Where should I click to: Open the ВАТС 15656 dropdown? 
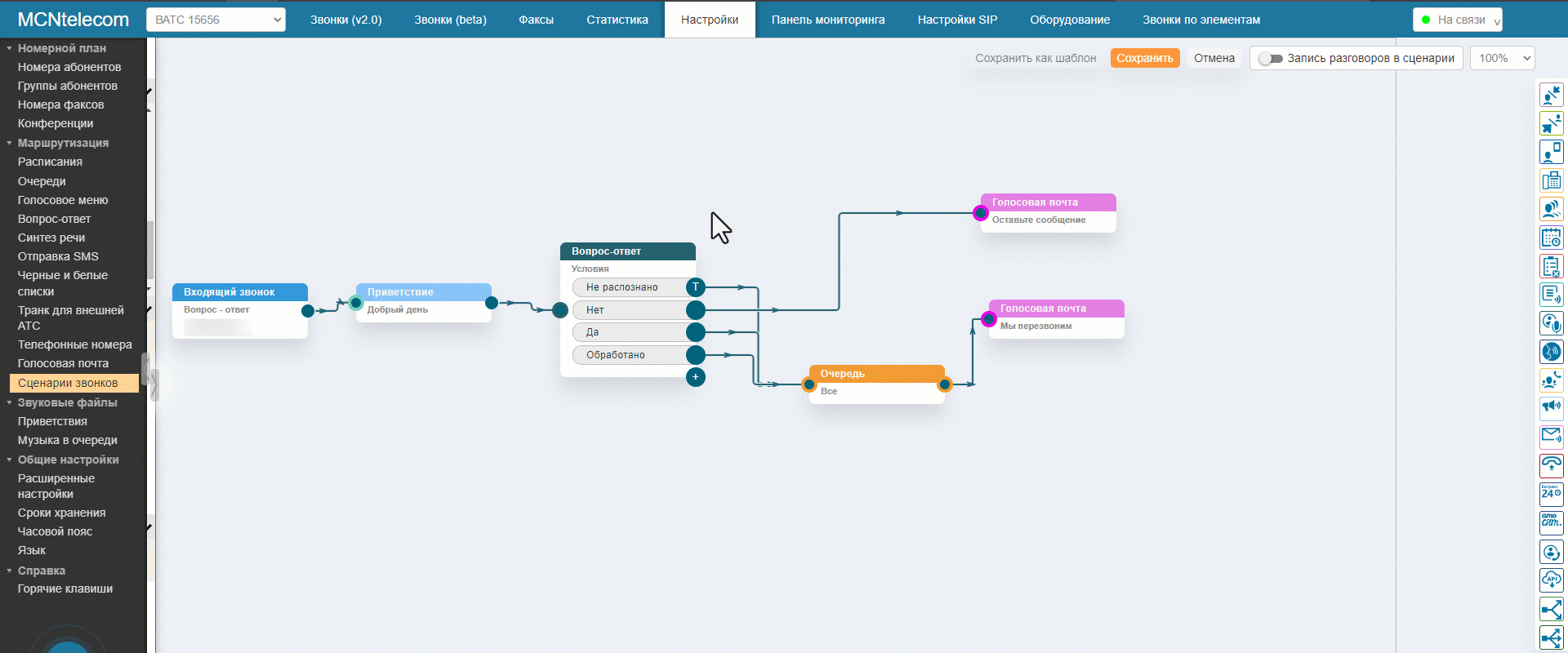click(x=216, y=20)
